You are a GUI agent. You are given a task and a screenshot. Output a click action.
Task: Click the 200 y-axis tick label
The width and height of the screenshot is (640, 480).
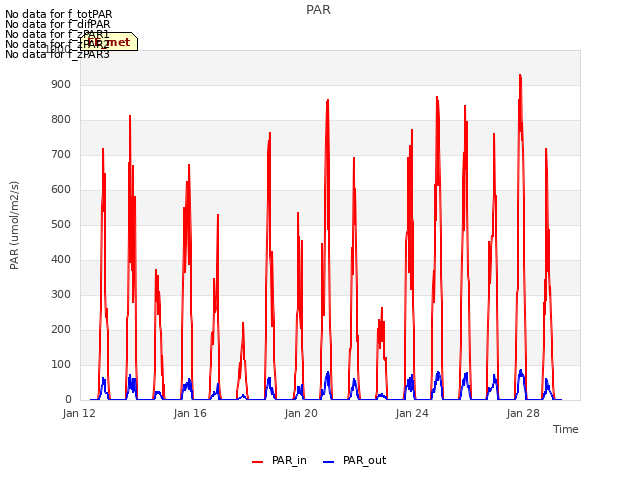(61, 329)
